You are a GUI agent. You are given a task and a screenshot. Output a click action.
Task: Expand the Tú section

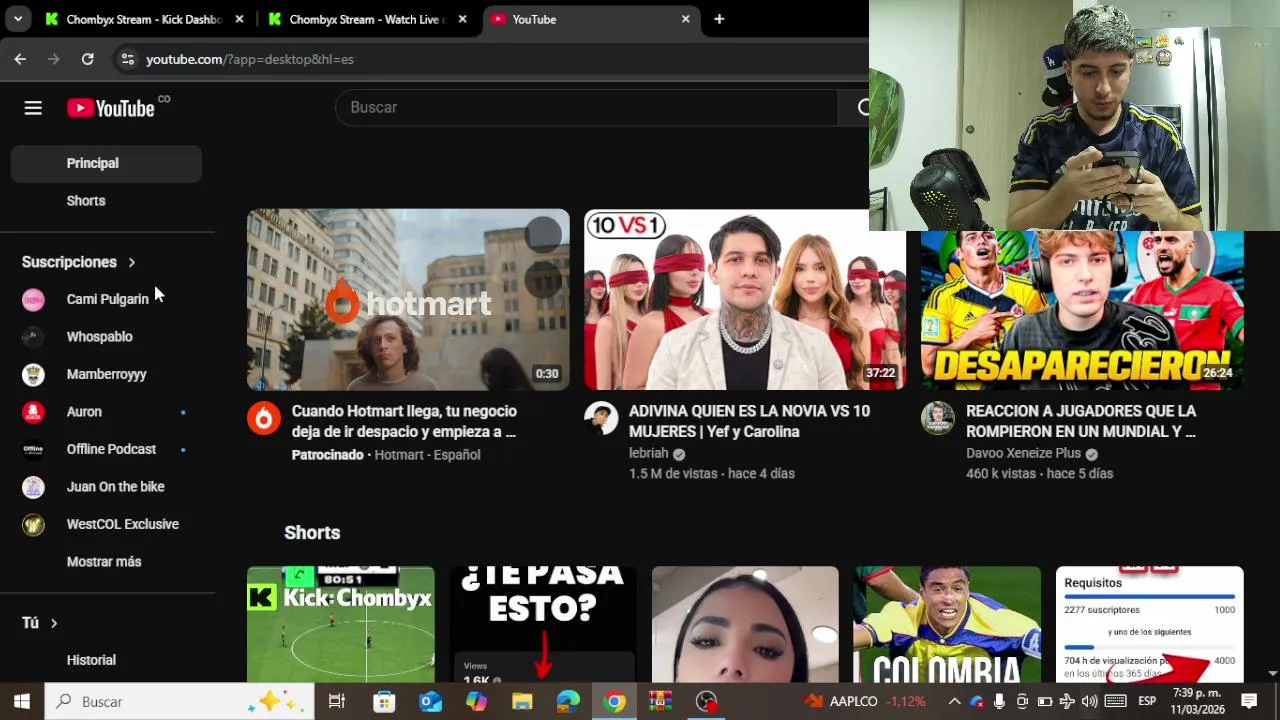(40, 623)
